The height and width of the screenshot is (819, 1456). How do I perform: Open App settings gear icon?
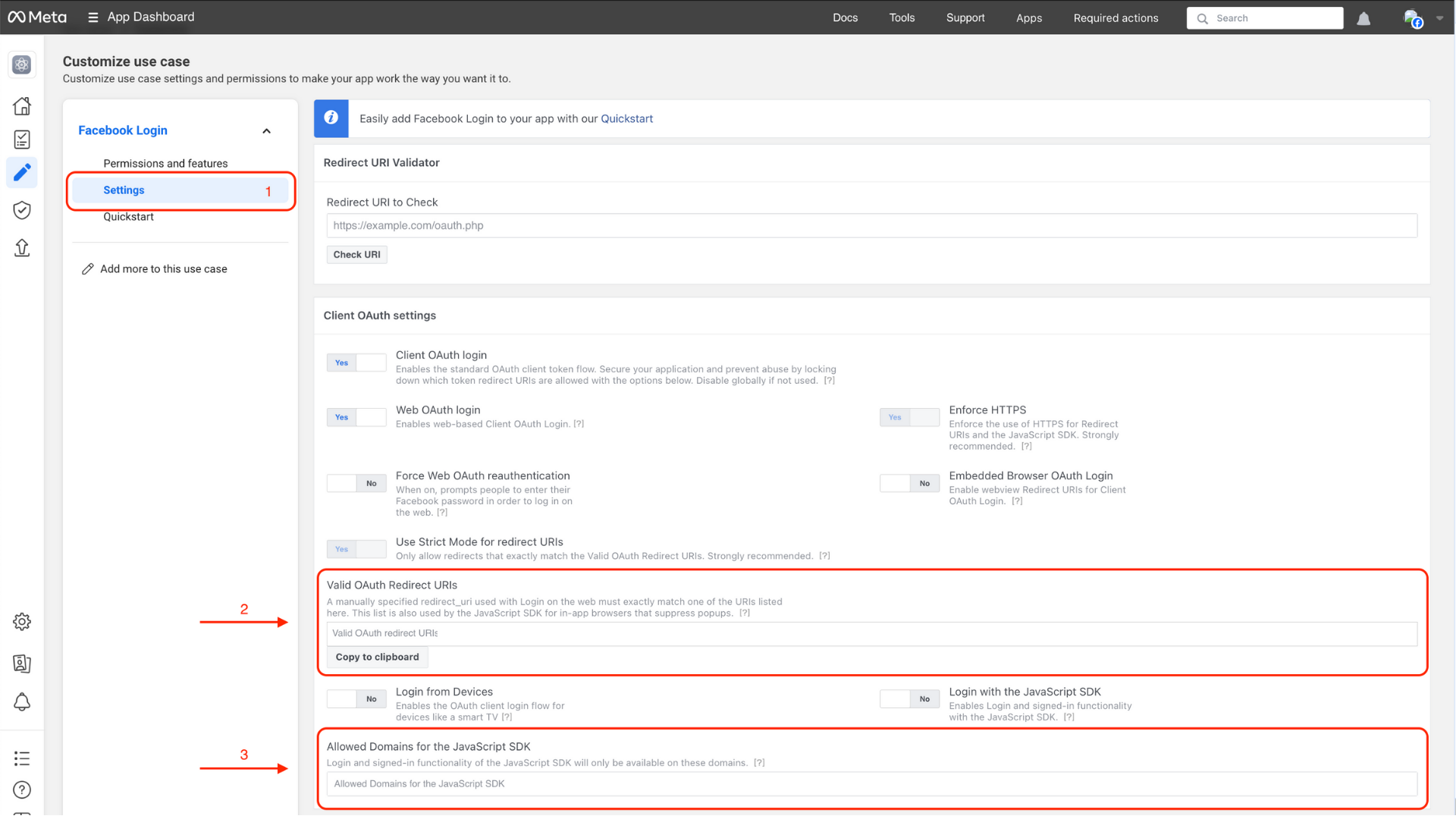pos(22,622)
